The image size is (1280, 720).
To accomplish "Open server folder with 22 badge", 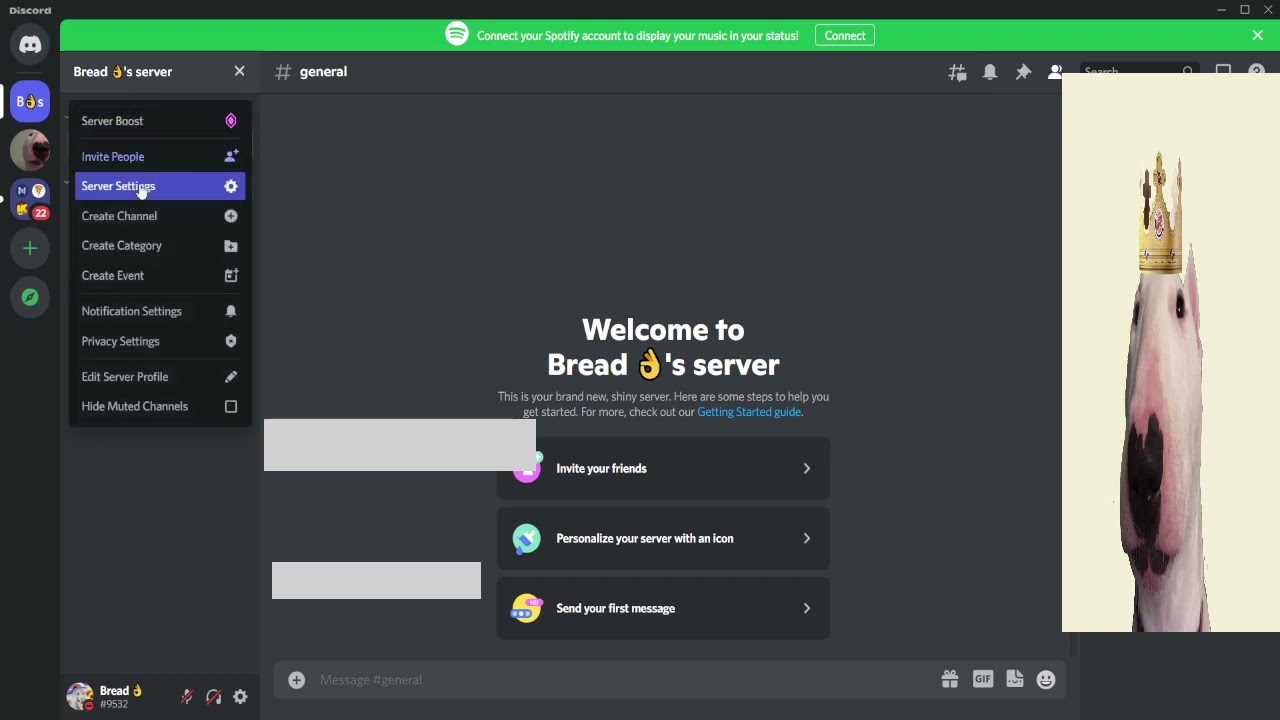I will click(30, 200).
